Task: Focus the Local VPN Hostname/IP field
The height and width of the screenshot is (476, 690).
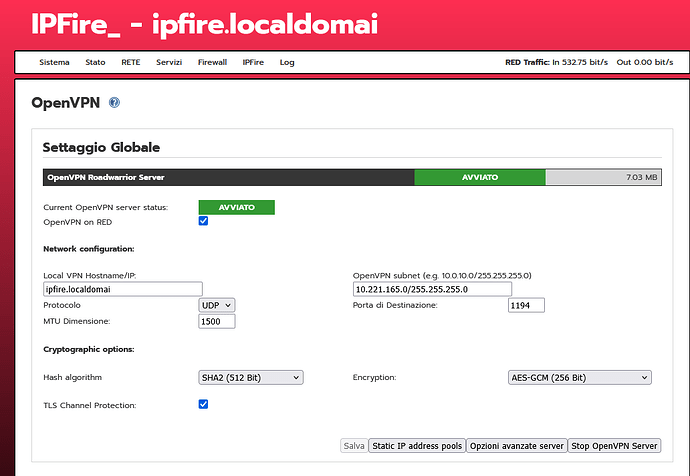Action: [123, 289]
